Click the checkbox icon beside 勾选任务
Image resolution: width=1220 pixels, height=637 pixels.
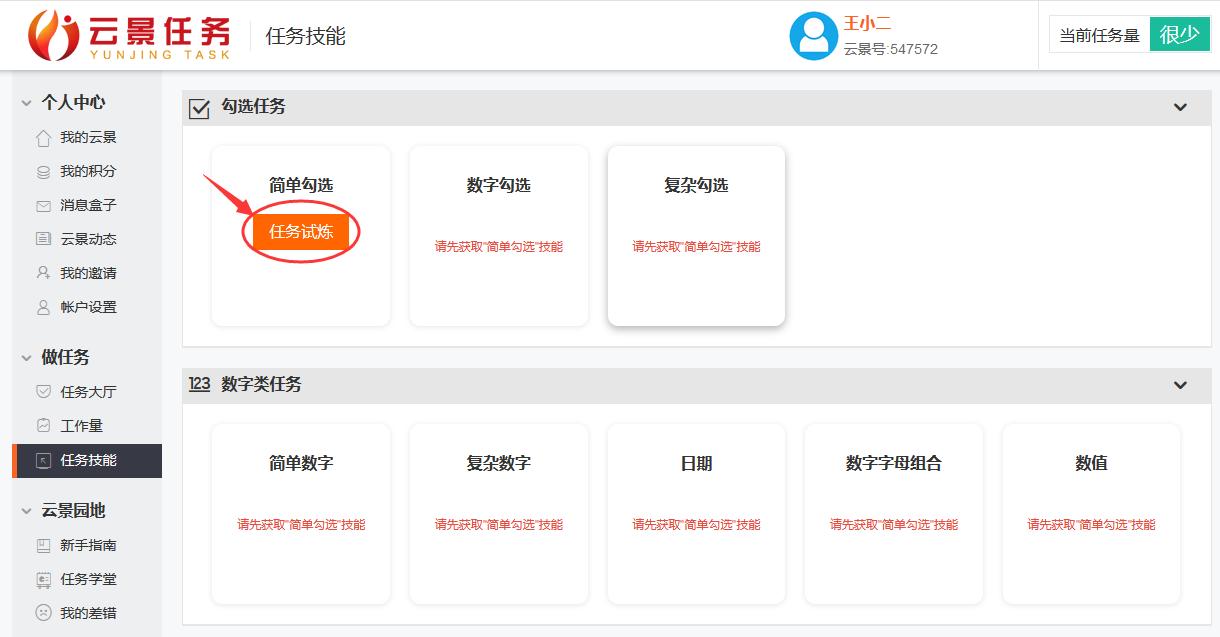coord(198,108)
